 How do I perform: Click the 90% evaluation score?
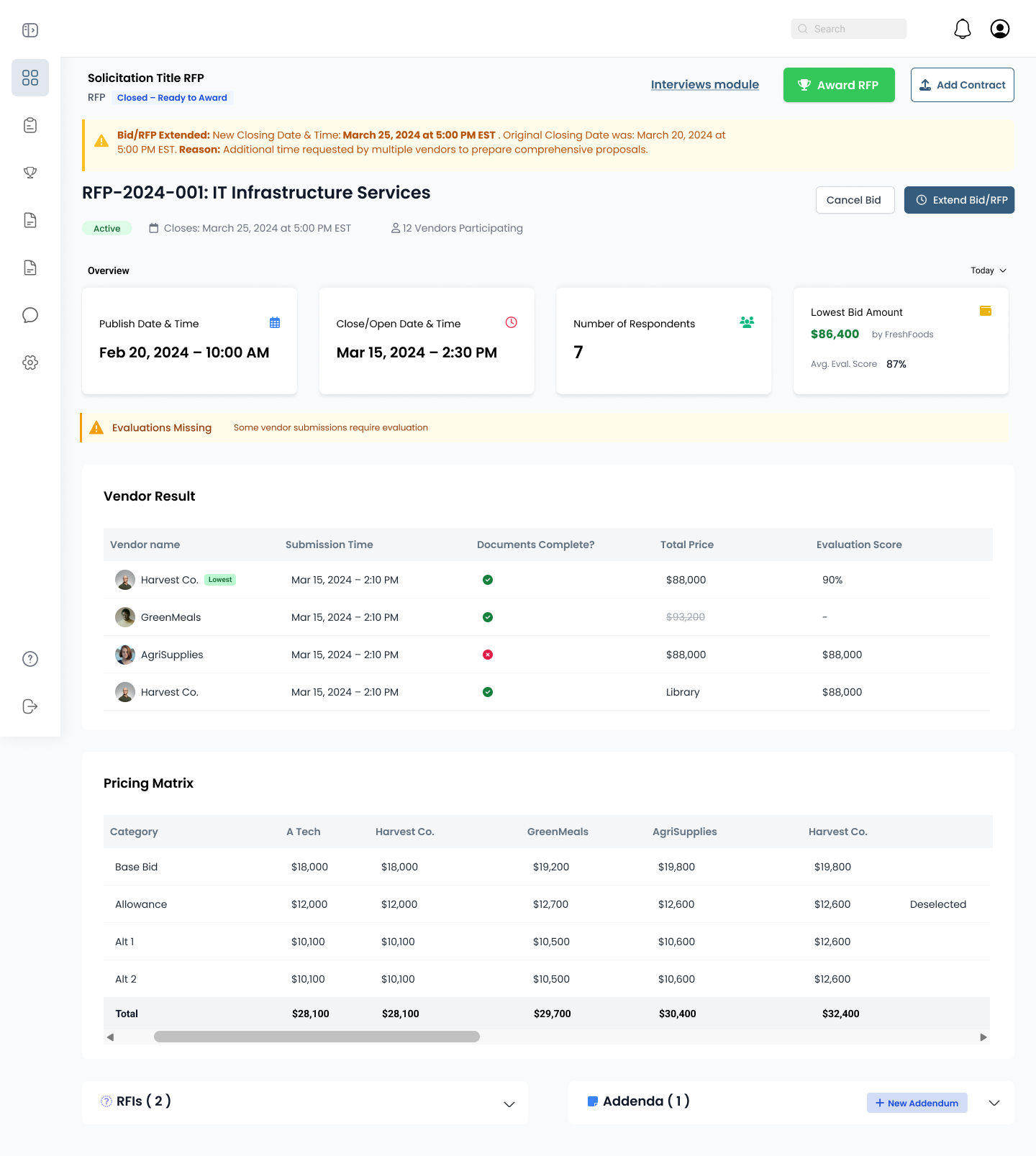832,580
